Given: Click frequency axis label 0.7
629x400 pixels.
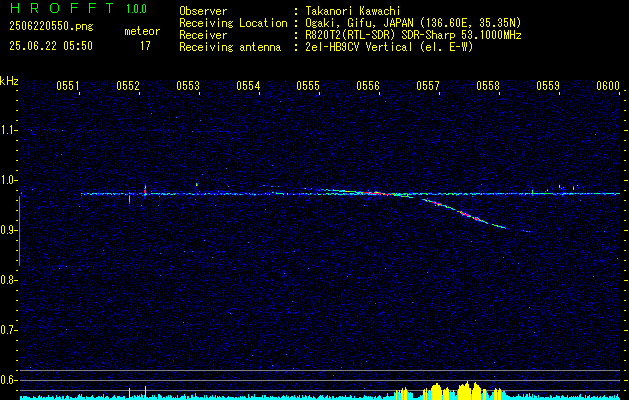Looking at the screenshot, I should pyautogui.click(x=9, y=330).
